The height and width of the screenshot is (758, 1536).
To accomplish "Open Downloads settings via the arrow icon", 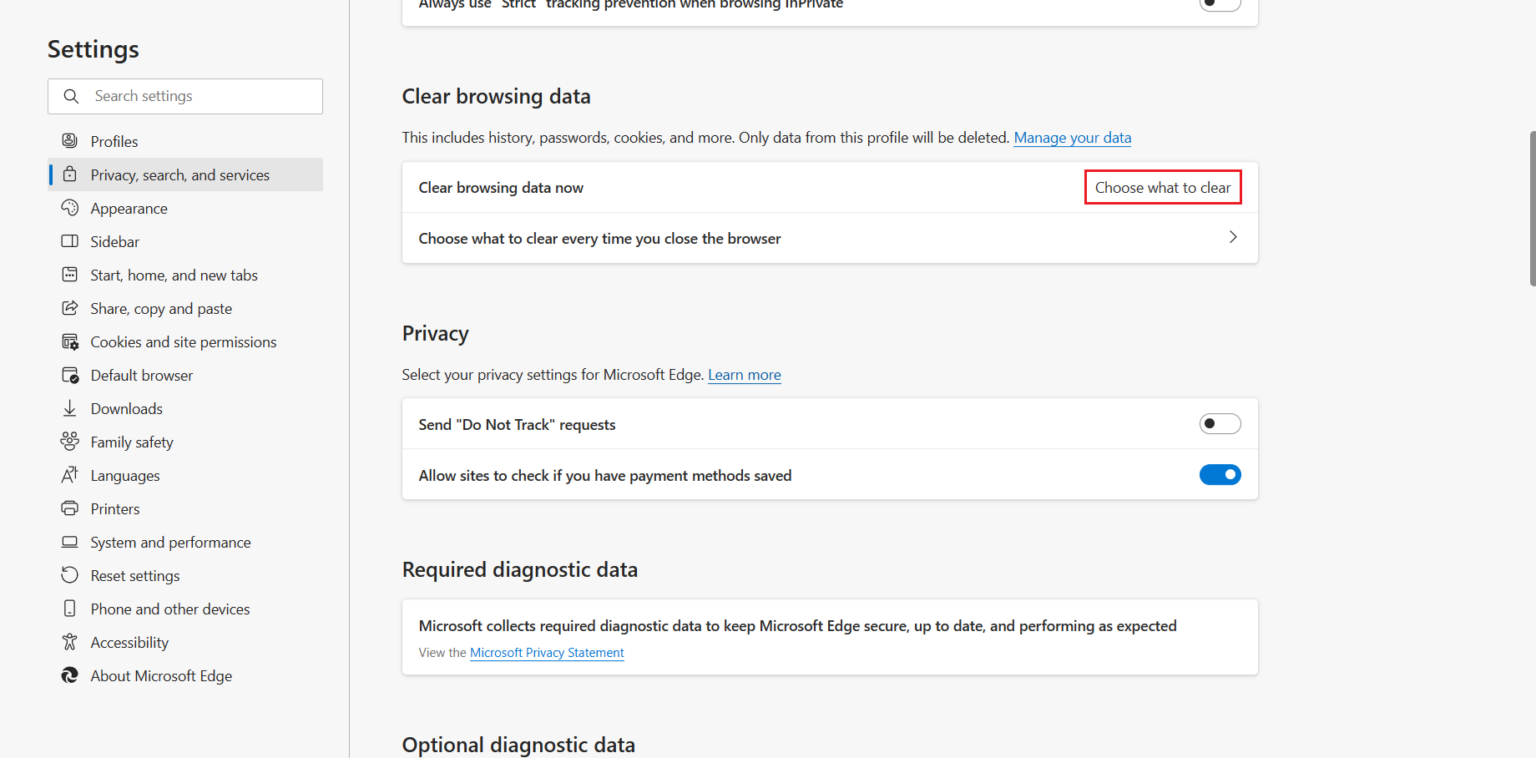I will [x=69, y=408].
